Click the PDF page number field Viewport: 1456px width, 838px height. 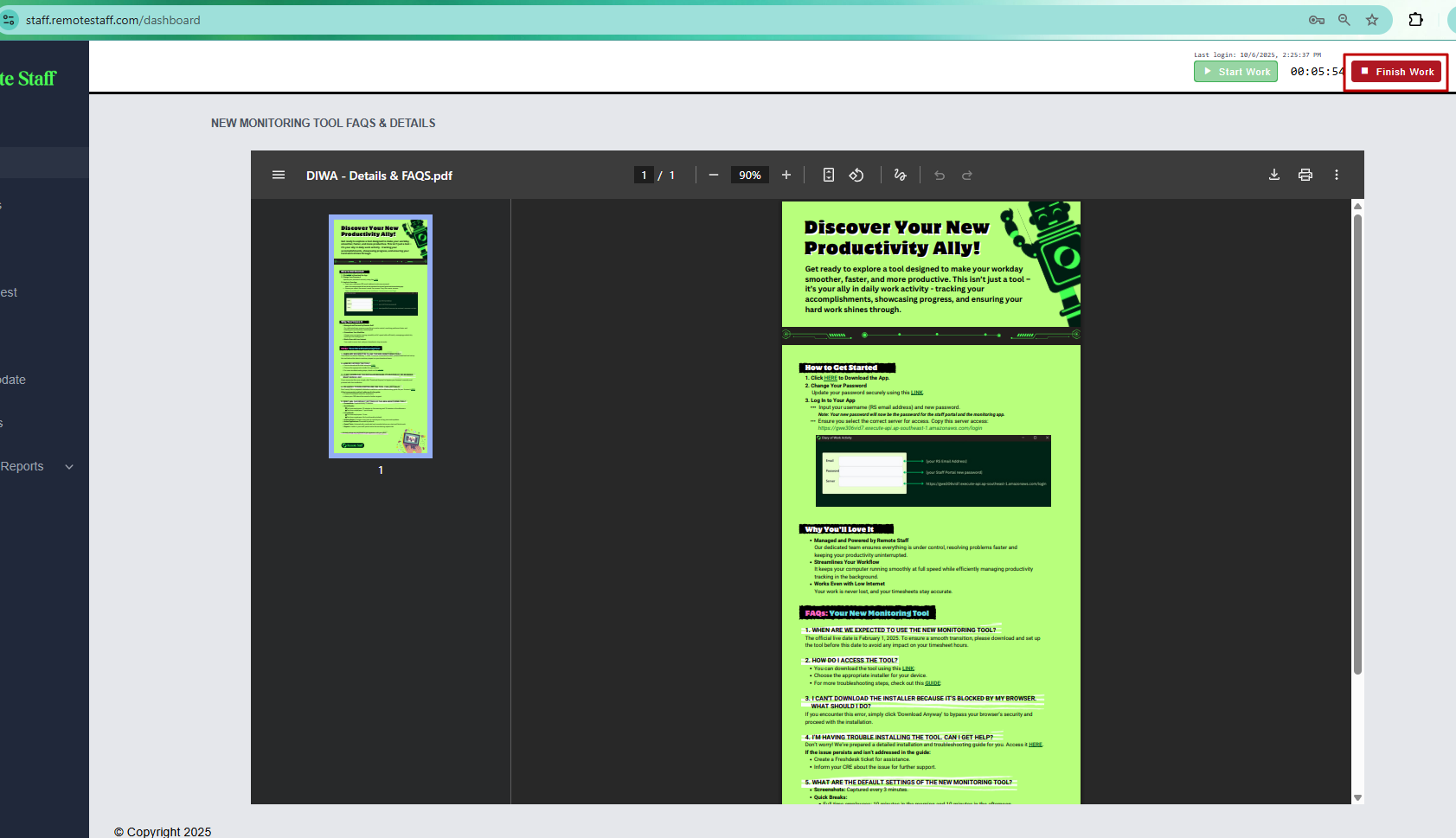tap(644, 175)
